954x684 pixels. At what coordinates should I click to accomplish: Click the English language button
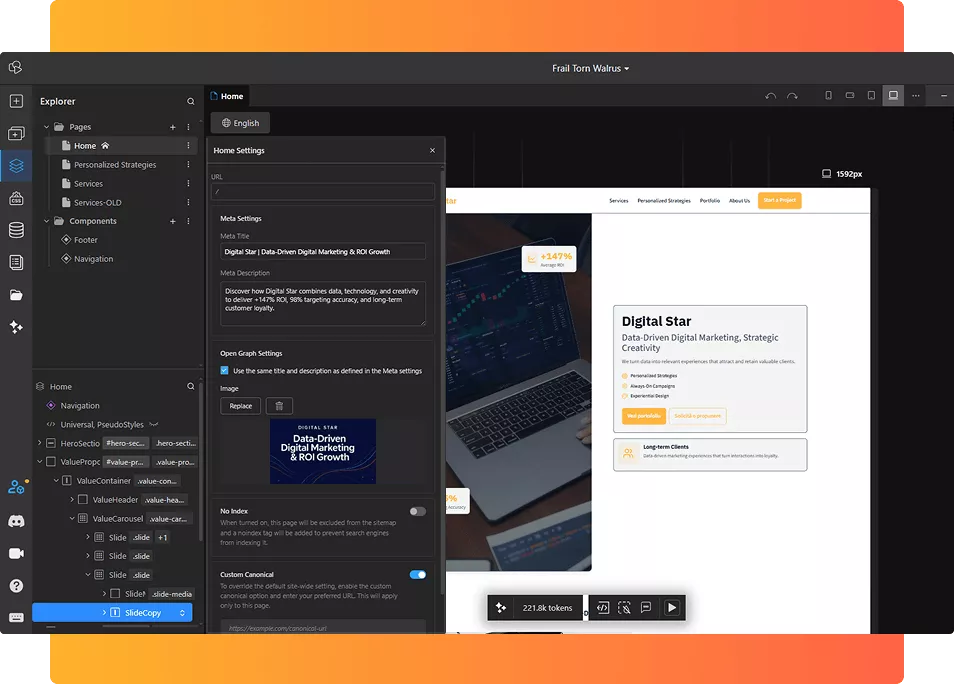point(240,123)
